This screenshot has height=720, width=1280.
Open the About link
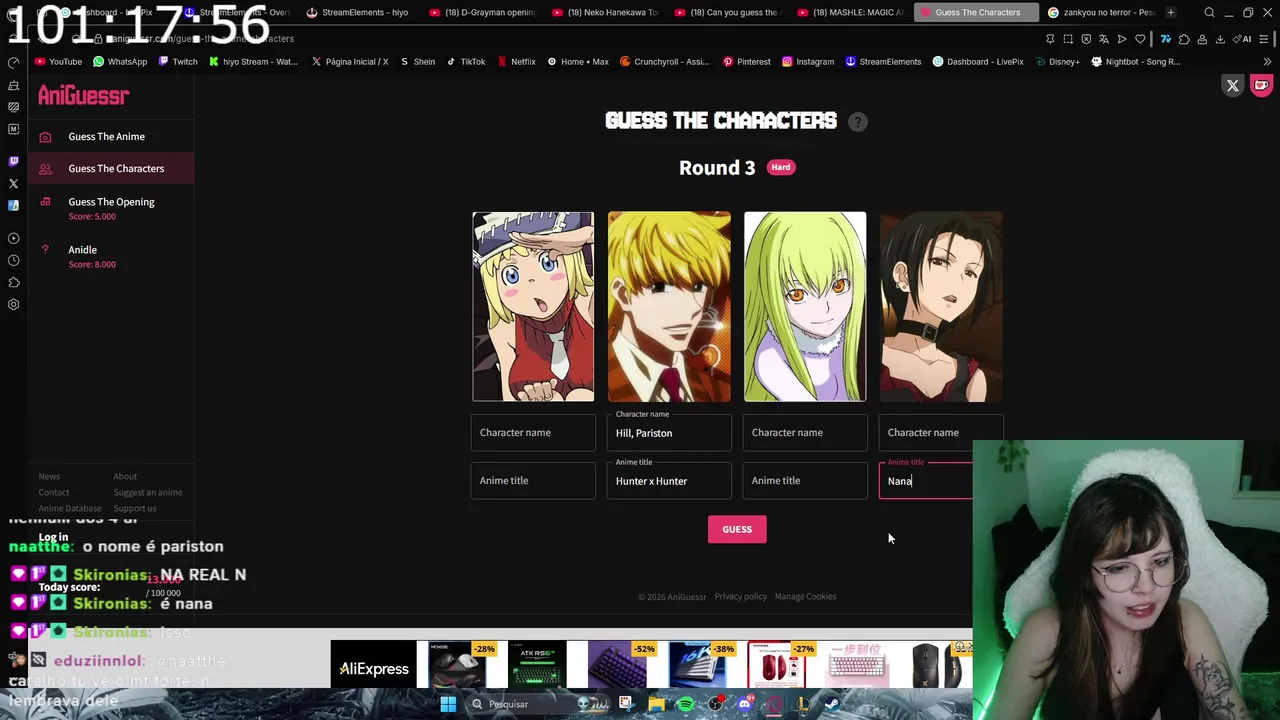point(125,477)
